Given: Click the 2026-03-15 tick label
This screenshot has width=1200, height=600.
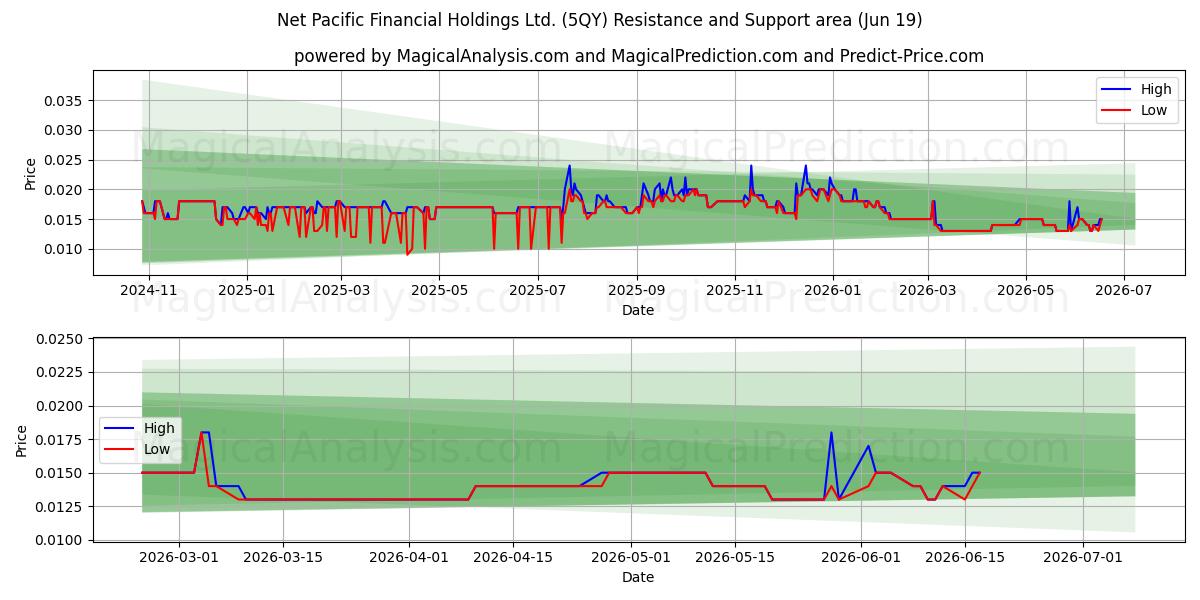Looking at the screenshot, I should coord(283,557).
